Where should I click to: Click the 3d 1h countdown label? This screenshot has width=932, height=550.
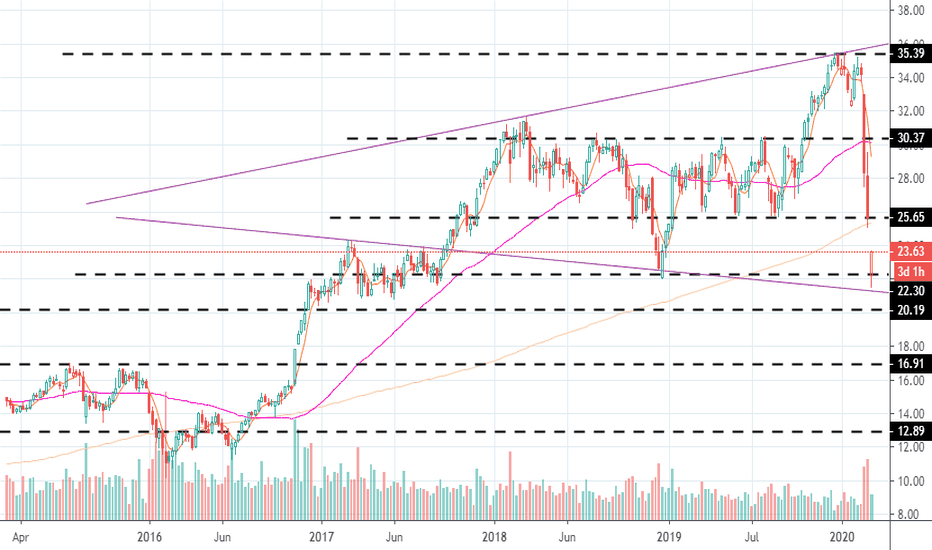tap(911, 272)
